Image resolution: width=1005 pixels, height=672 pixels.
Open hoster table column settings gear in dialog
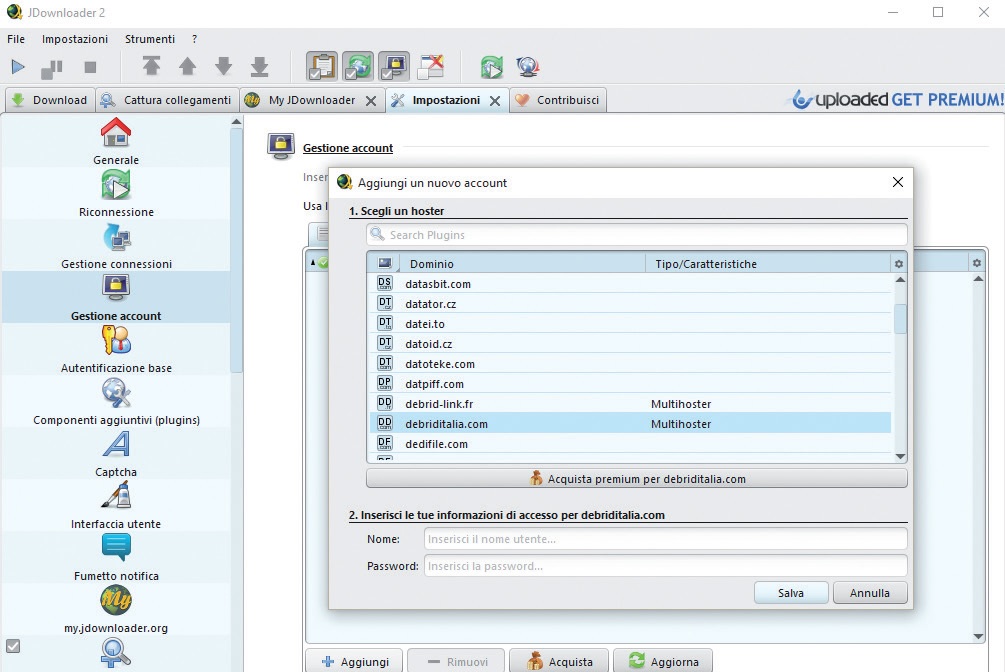pos(899,264)
